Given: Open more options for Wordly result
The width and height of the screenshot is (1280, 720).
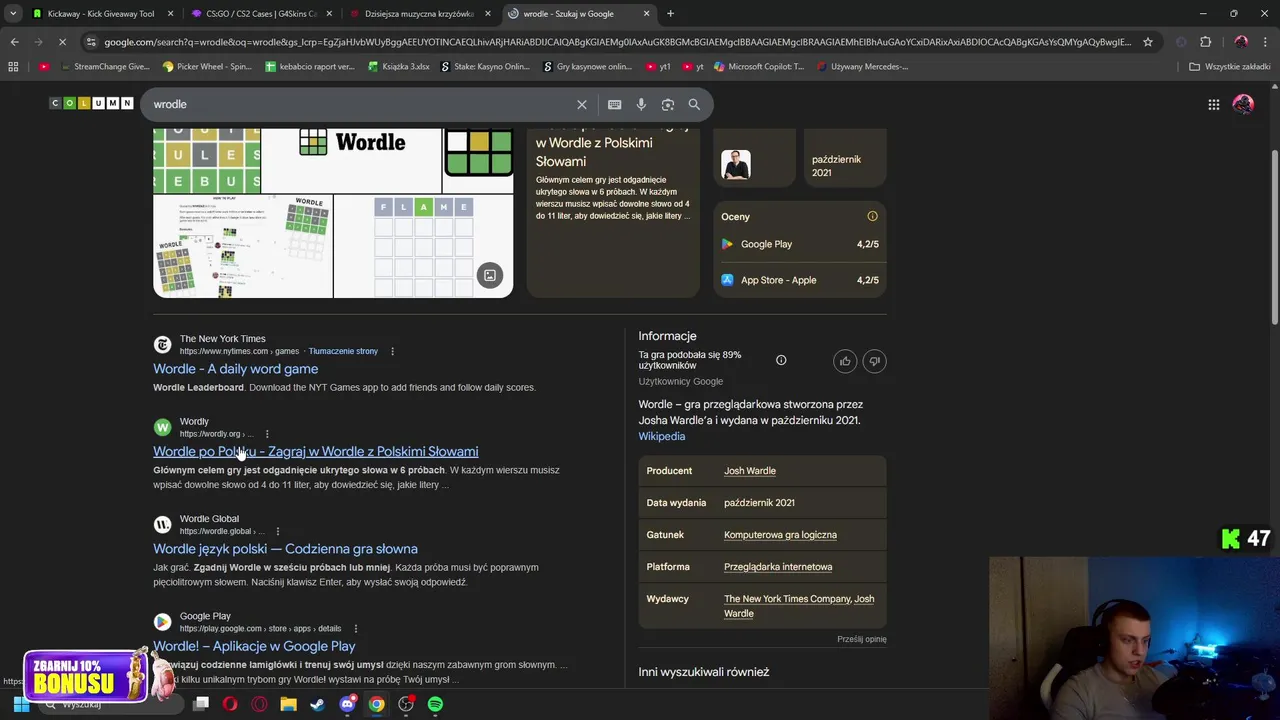Looking at the screenshot, I should (x=267, y=434).
